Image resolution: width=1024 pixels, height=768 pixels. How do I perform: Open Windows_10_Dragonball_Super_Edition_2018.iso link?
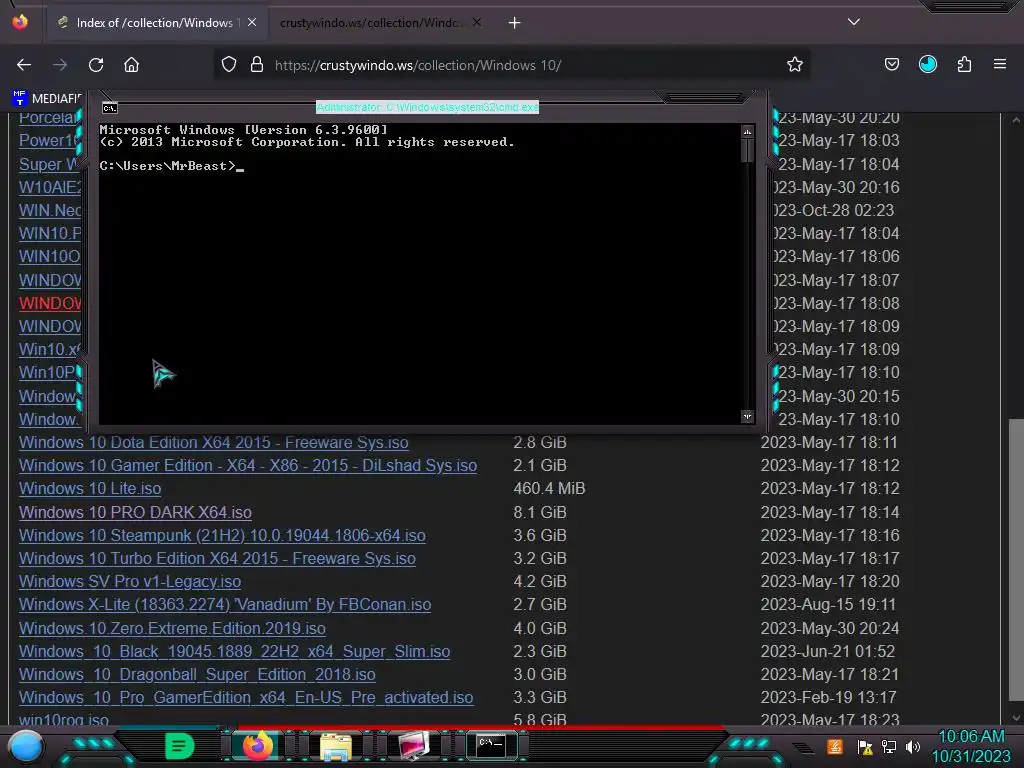pyautogui.click(x=197, y=675)
